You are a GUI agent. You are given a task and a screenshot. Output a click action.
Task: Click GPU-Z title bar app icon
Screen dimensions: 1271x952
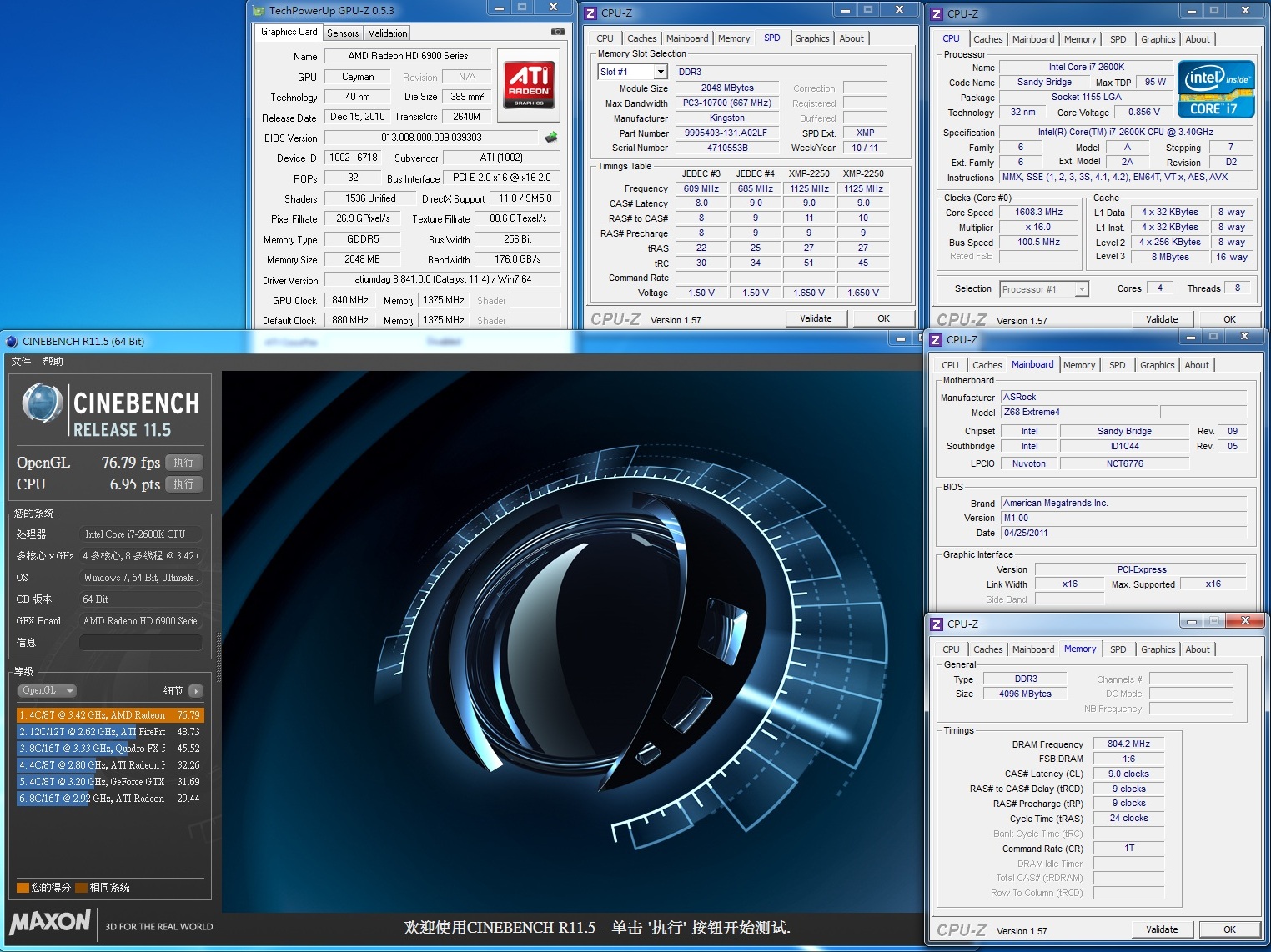tap(259, 11)
